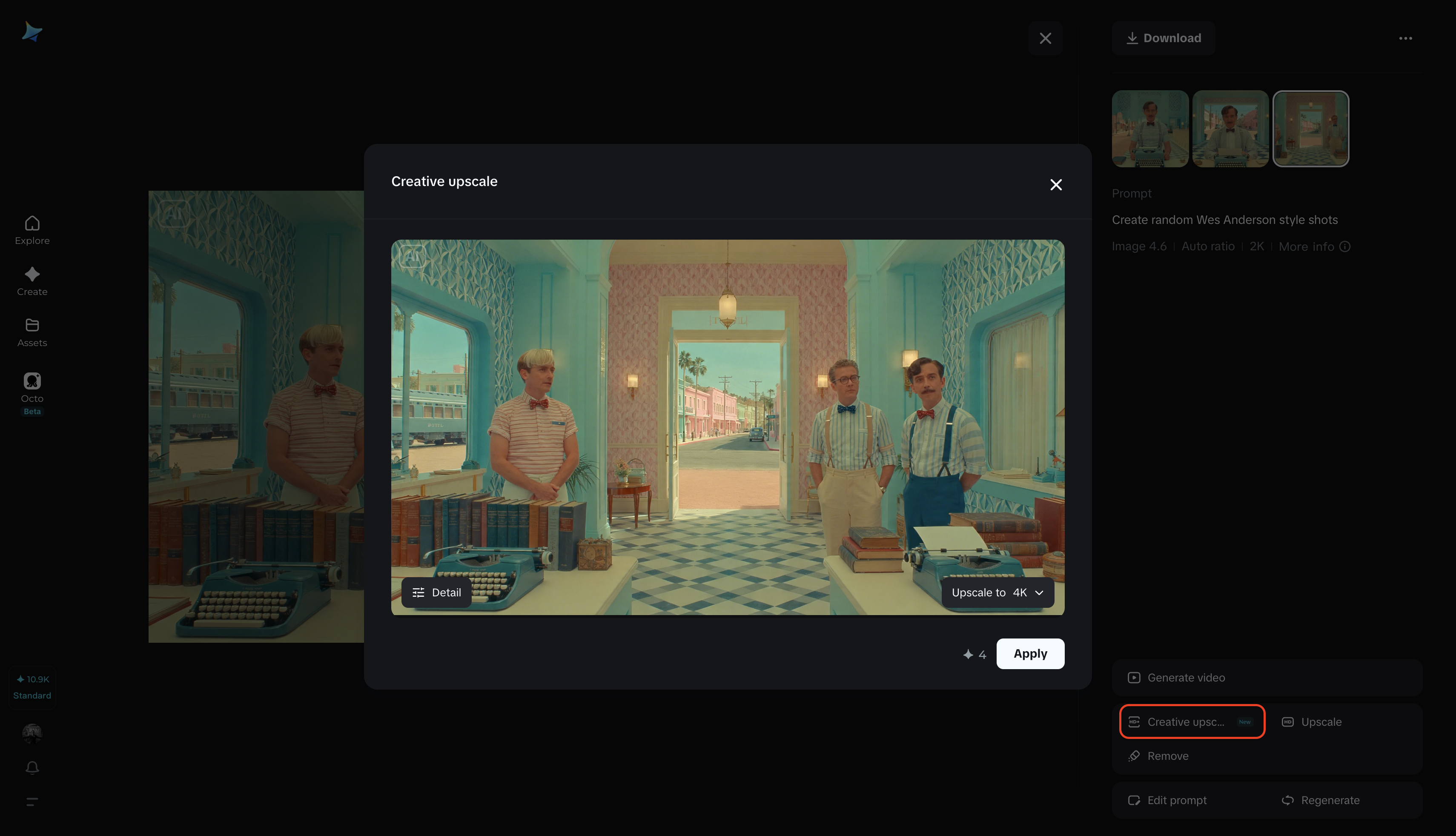Select the third generated thumbnail

click(1311, 129)
